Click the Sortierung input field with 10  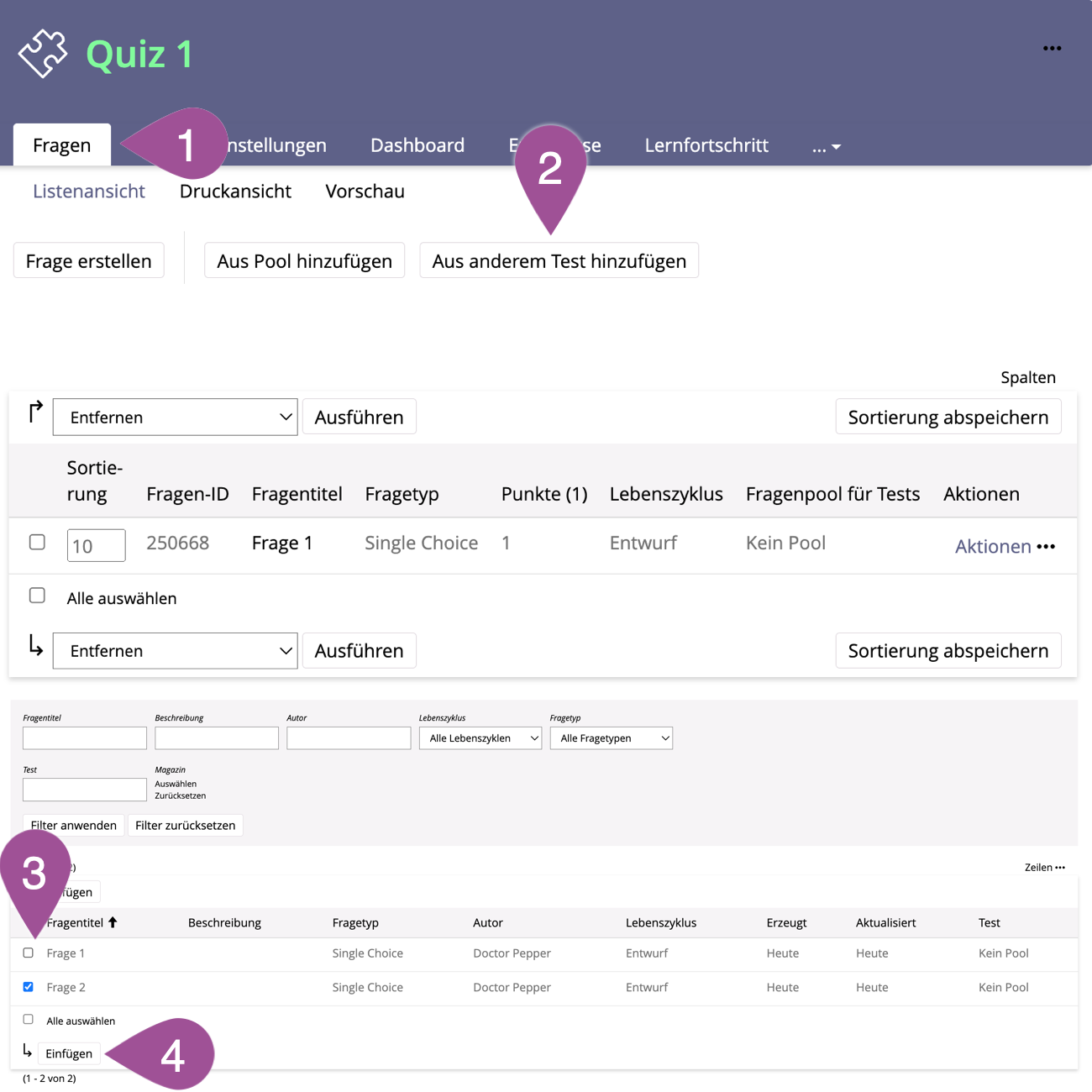[x=96, y=546]
